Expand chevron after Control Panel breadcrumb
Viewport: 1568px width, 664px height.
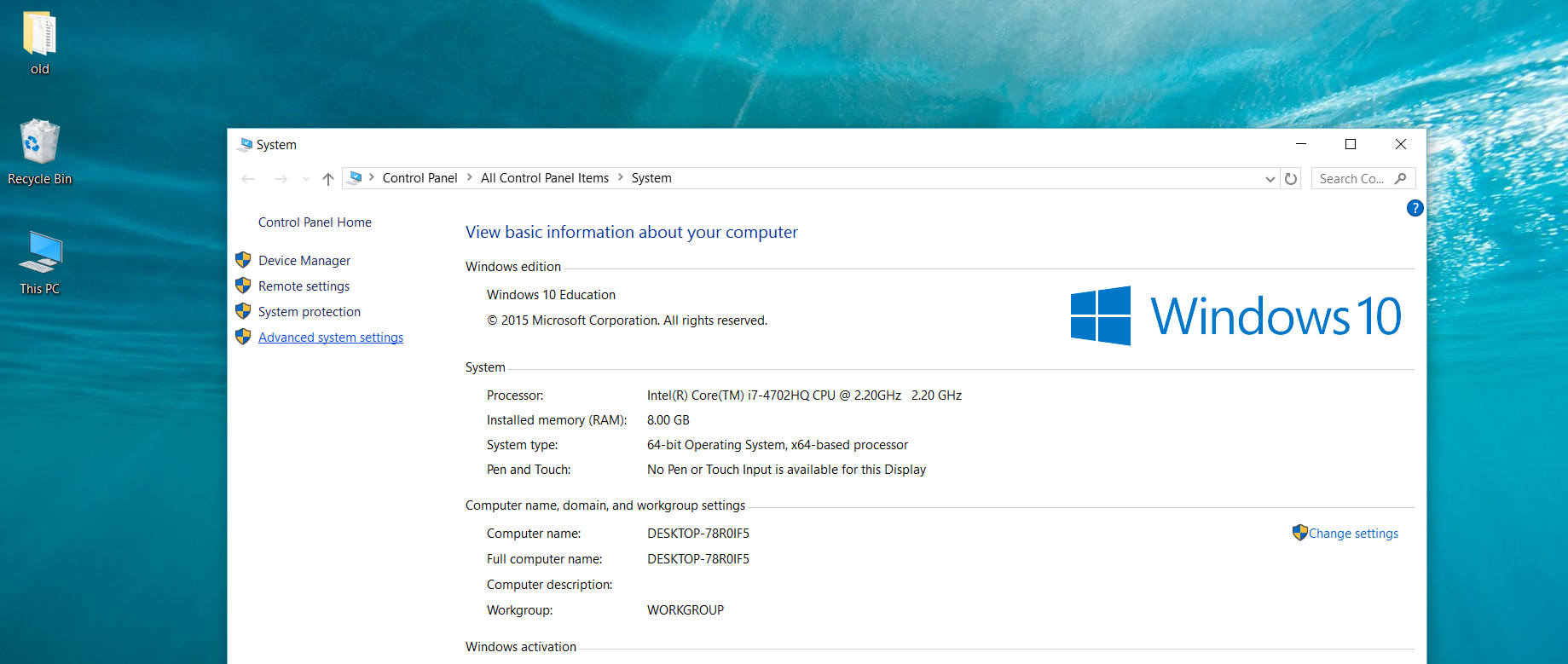(x=469, y=178)
